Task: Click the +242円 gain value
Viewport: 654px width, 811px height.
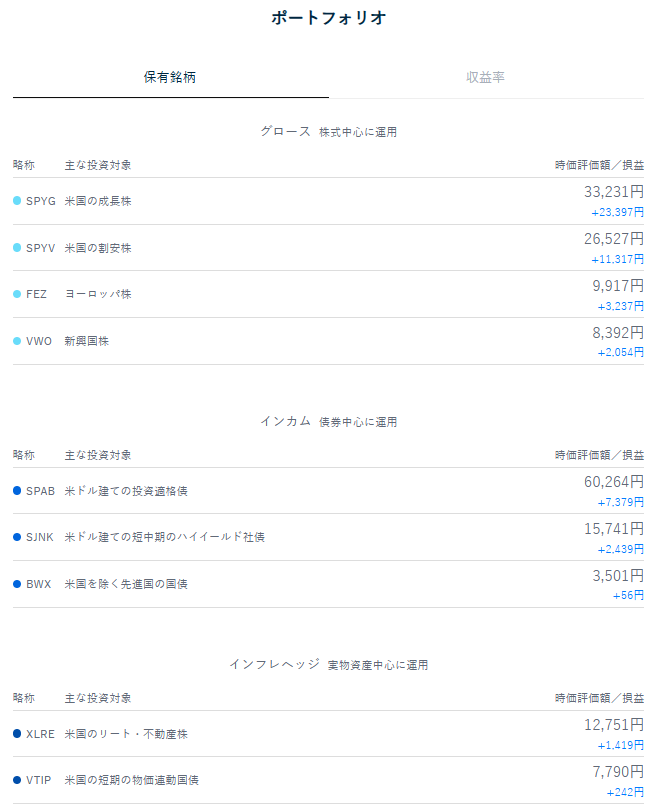Action: (x=626, y=793)
